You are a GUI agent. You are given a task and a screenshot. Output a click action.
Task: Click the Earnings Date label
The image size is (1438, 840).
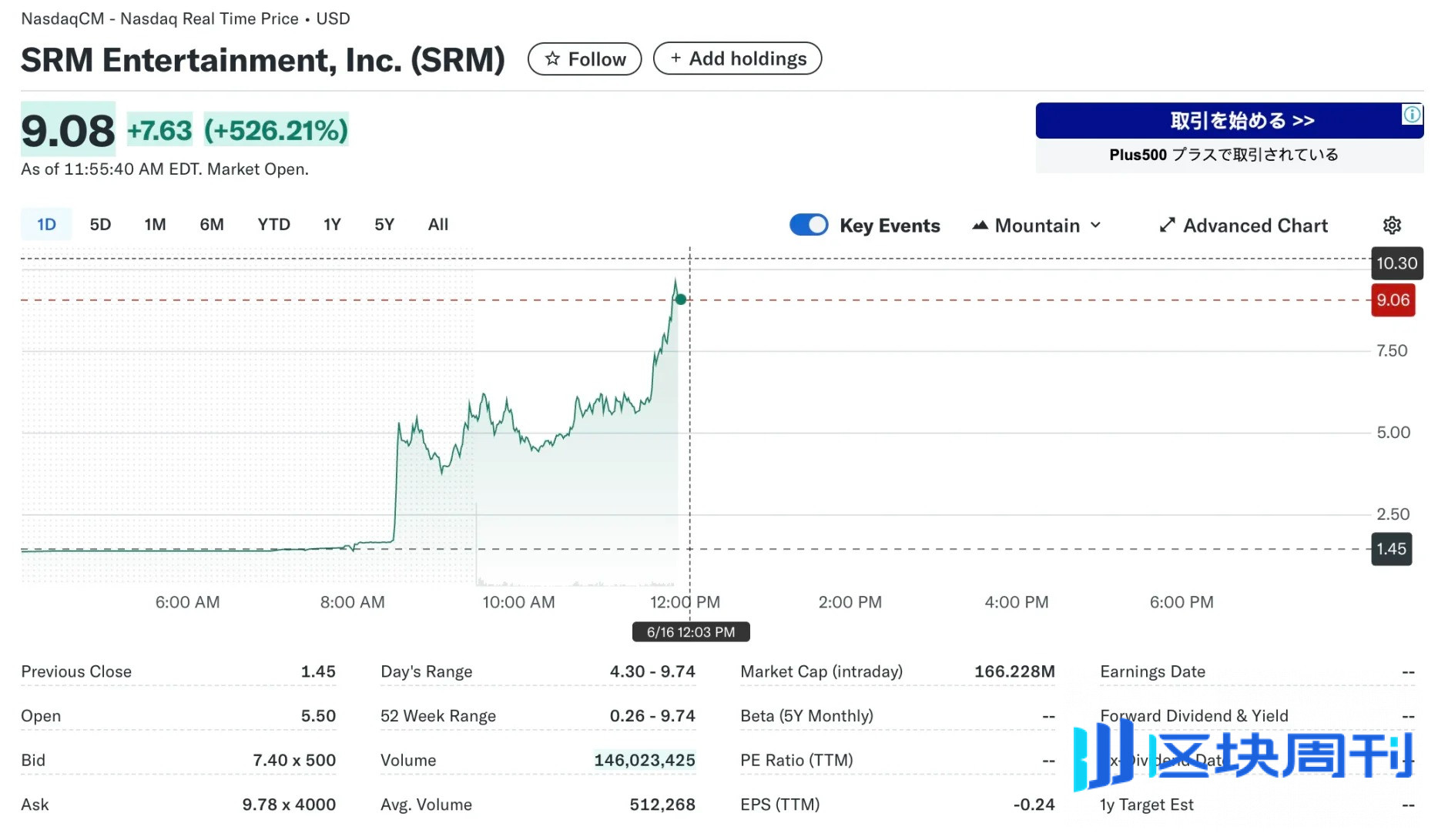coord(1152,671)
